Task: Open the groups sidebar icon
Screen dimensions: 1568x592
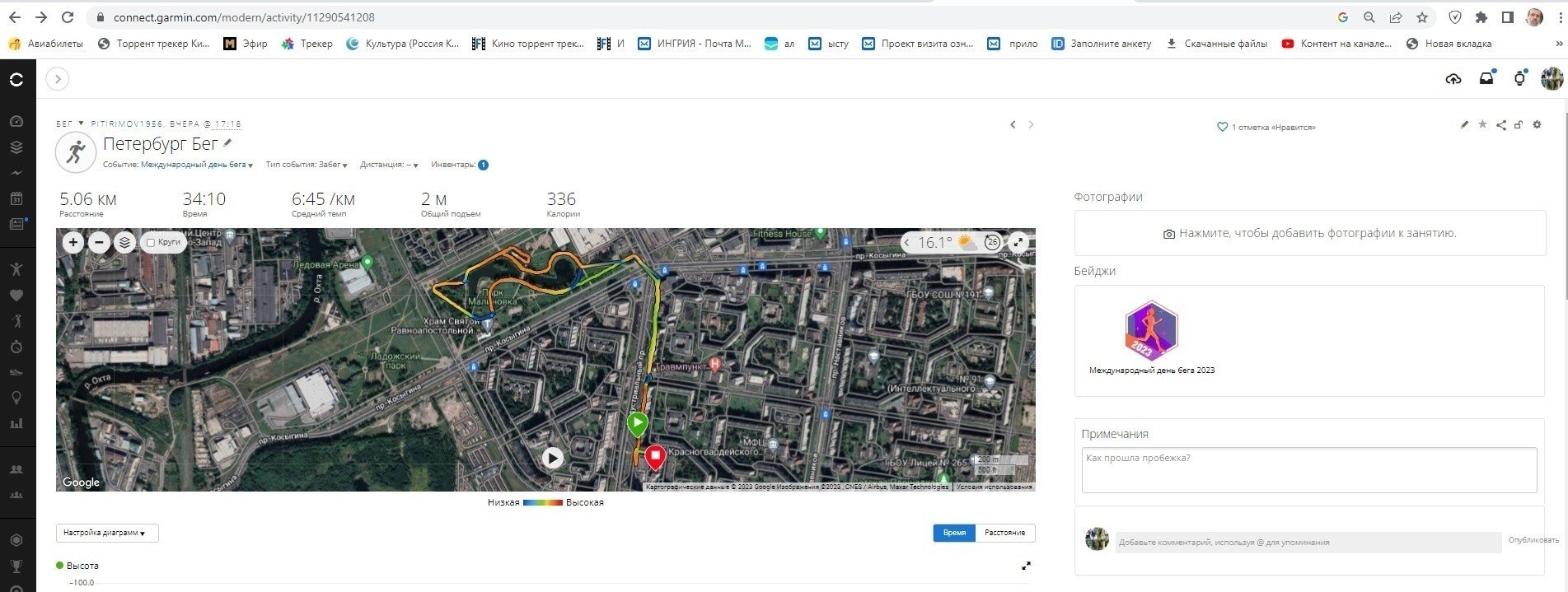Action: click(x=16, y=495)
